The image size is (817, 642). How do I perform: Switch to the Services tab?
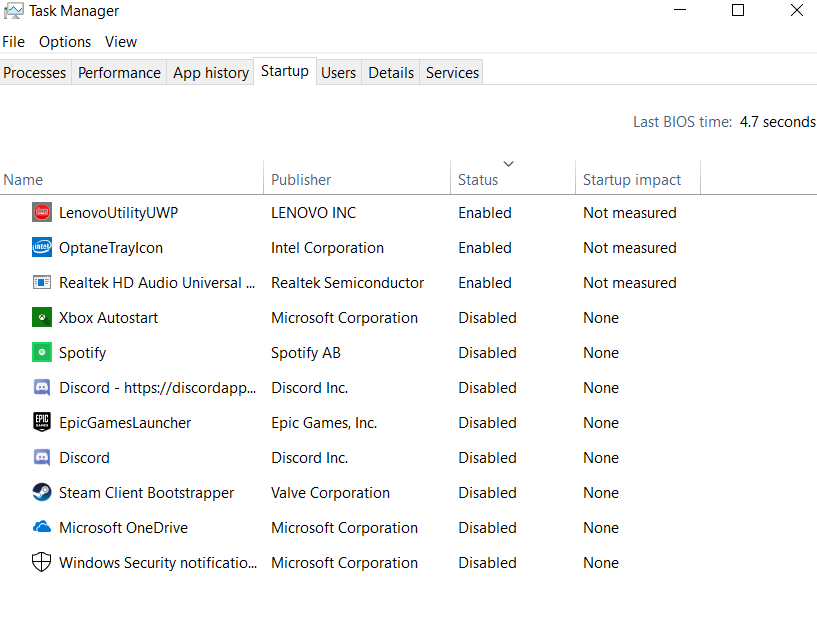[452, 72]
